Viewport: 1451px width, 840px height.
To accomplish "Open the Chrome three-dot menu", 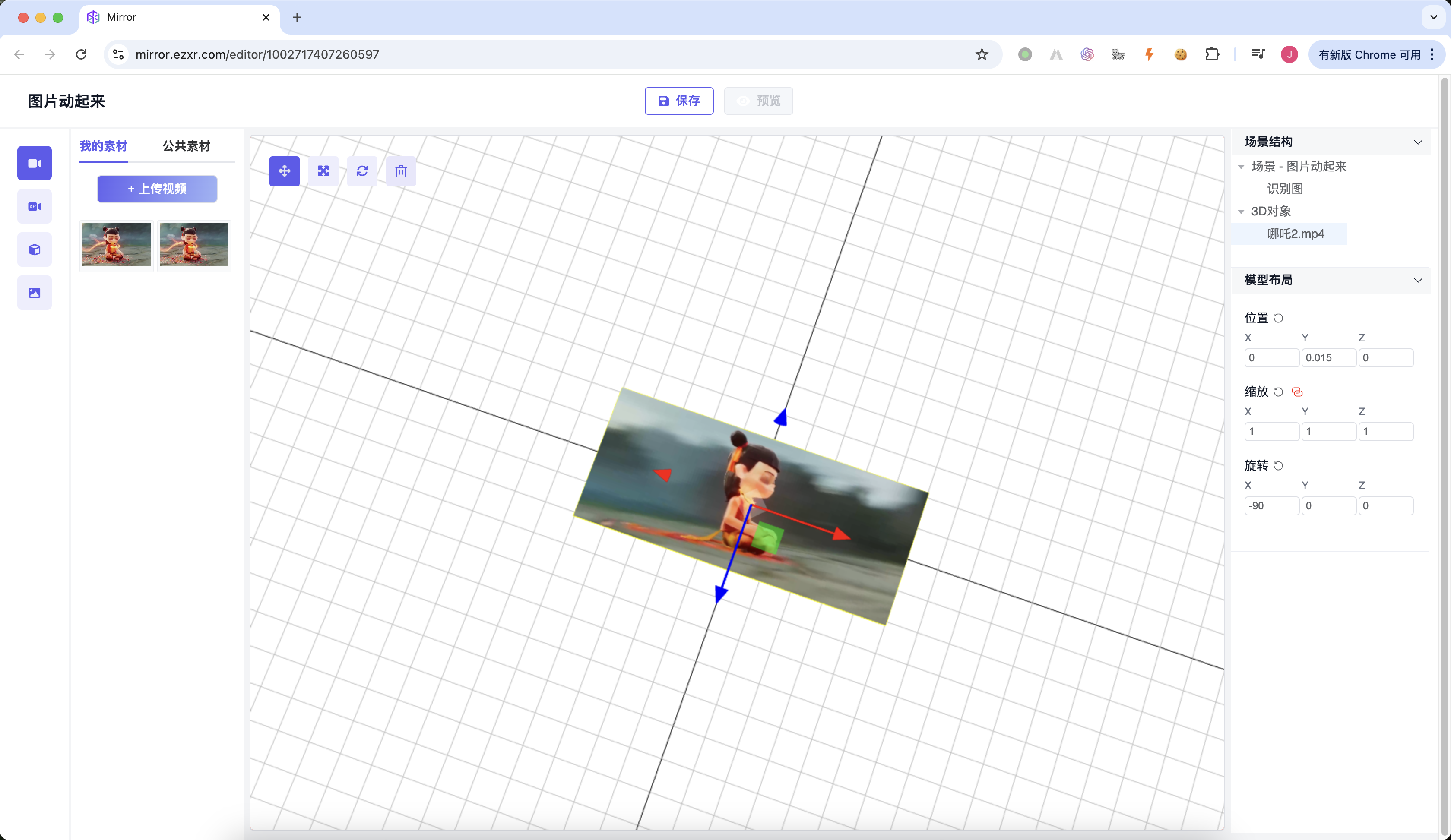I will (x=1432, y=55).
